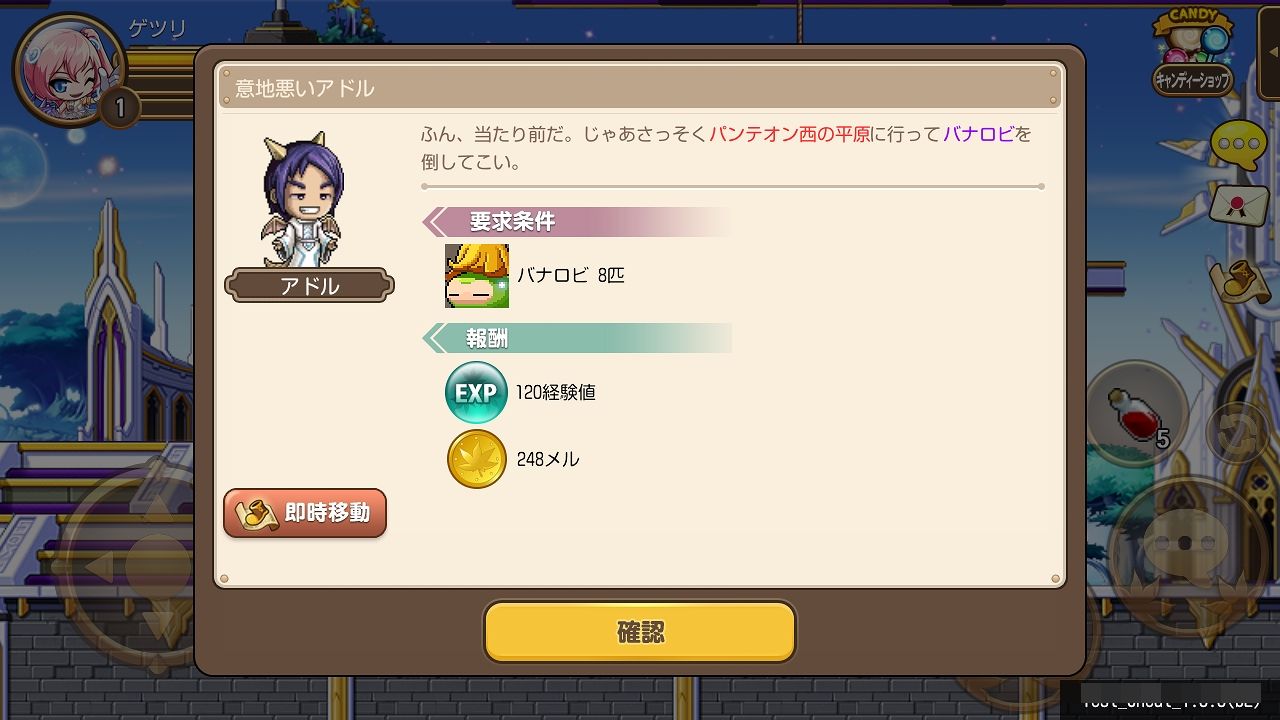Tap the player character avatar portrait

(66, 70)
